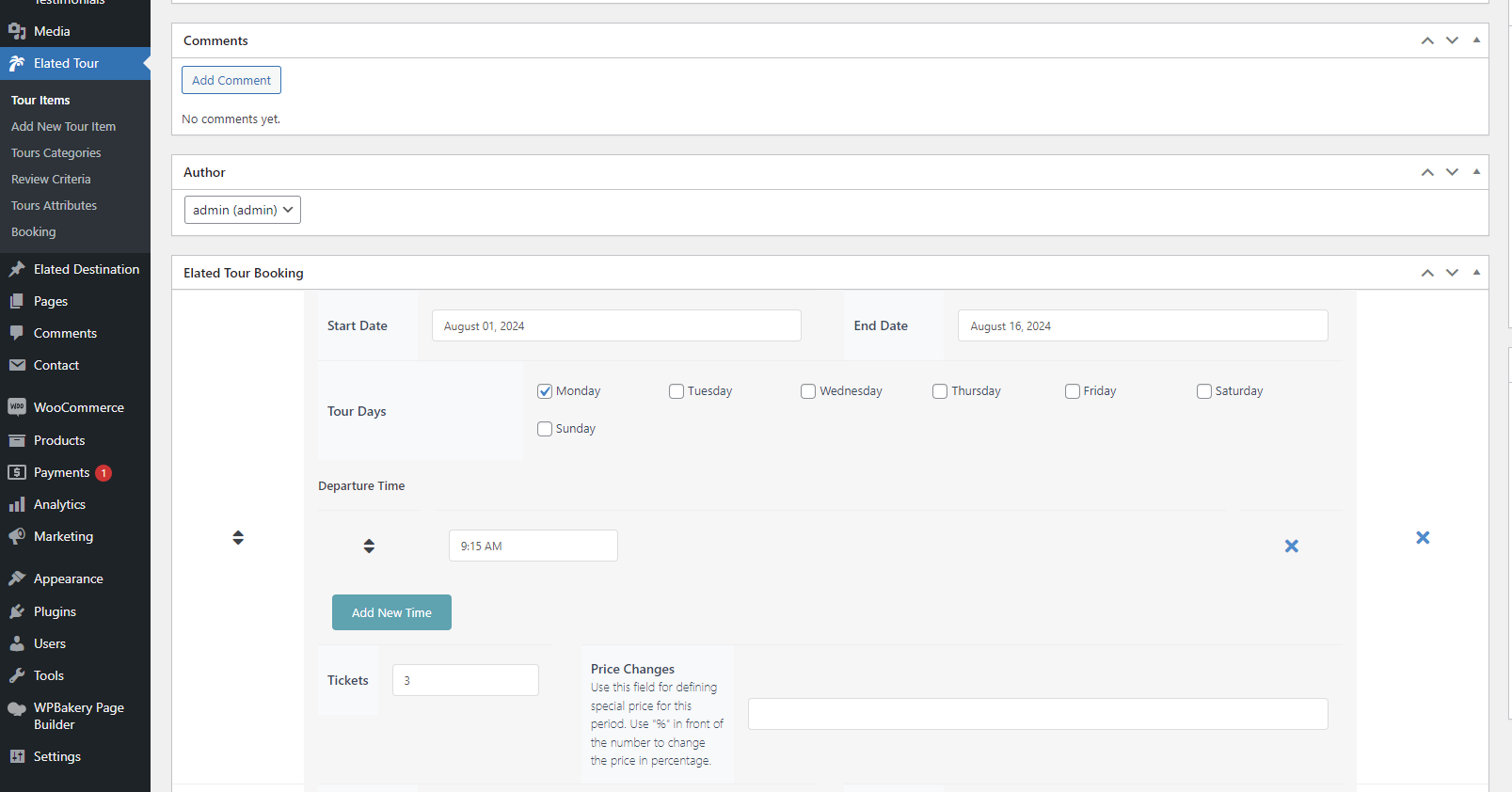Move the Author panel down

tap(1452, 172)
